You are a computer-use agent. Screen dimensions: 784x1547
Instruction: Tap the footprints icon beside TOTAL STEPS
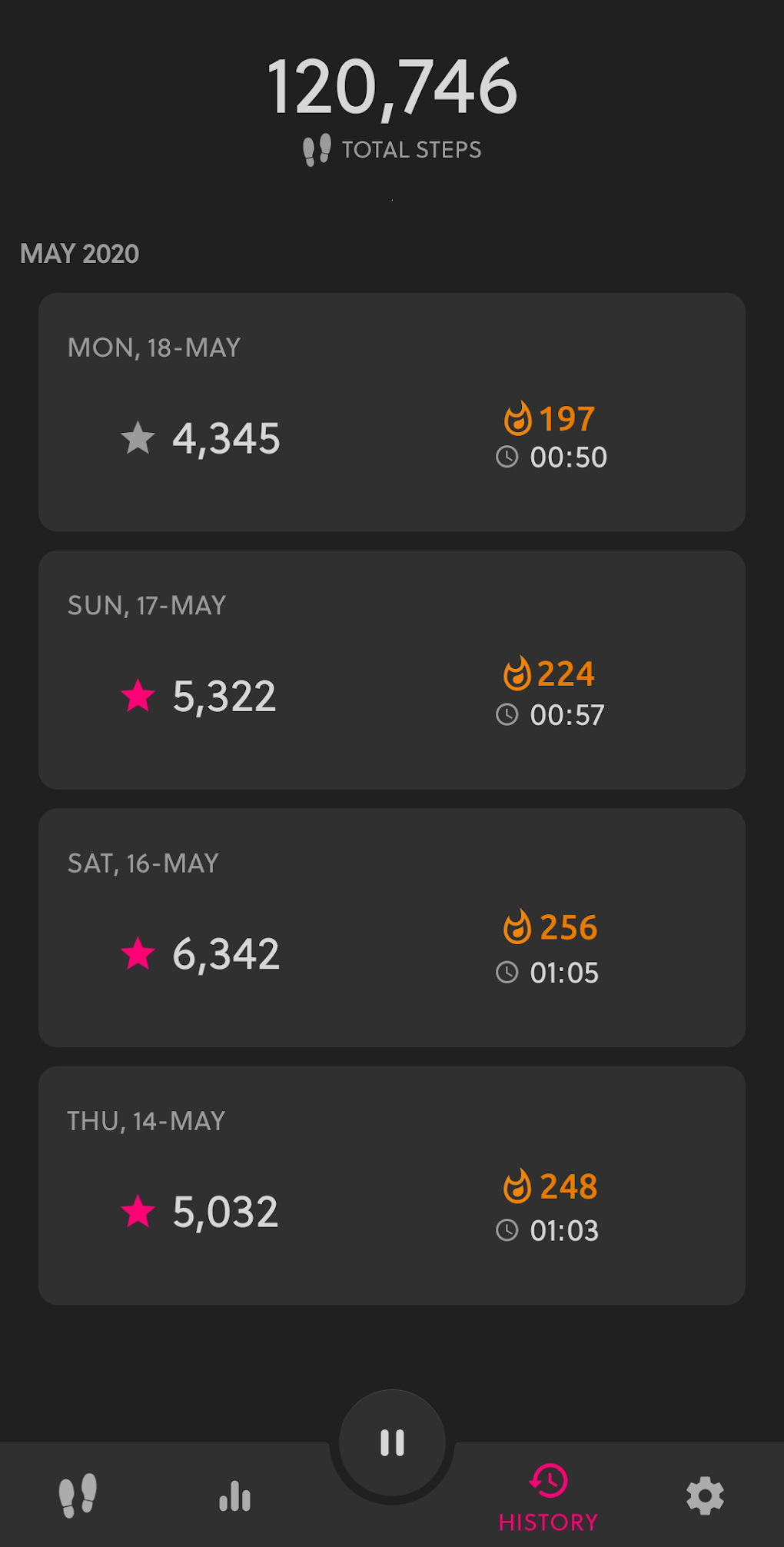pos(317,150)
